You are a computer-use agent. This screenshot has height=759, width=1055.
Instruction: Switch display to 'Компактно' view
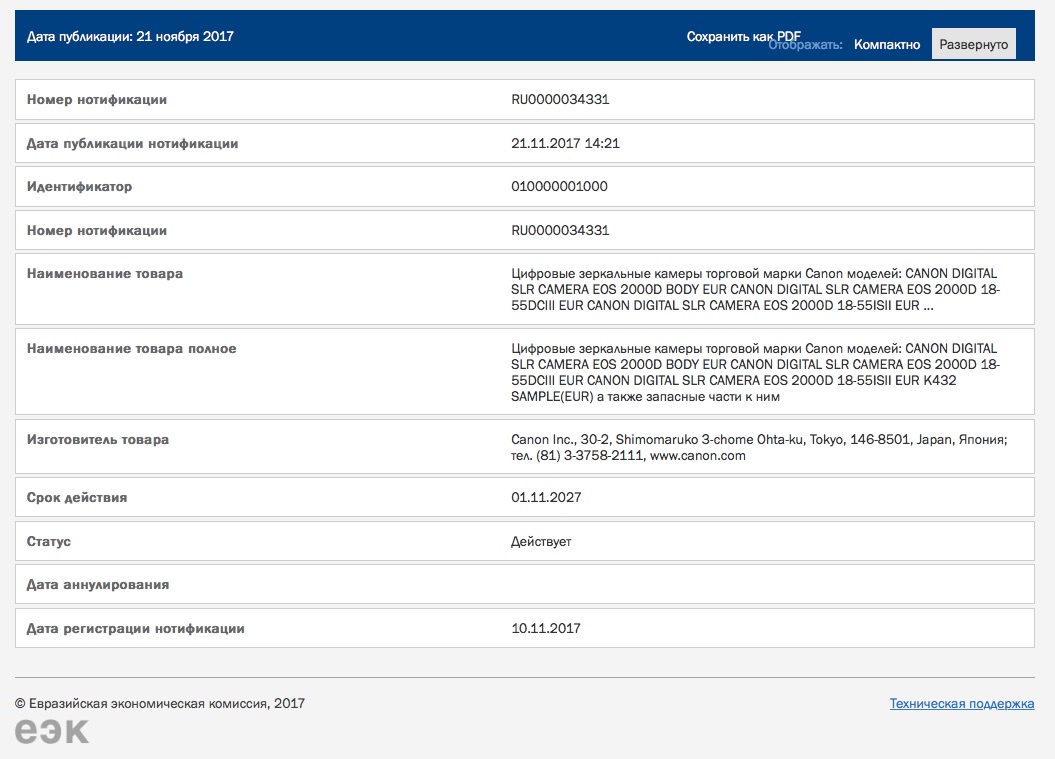[x=887, y=44]
